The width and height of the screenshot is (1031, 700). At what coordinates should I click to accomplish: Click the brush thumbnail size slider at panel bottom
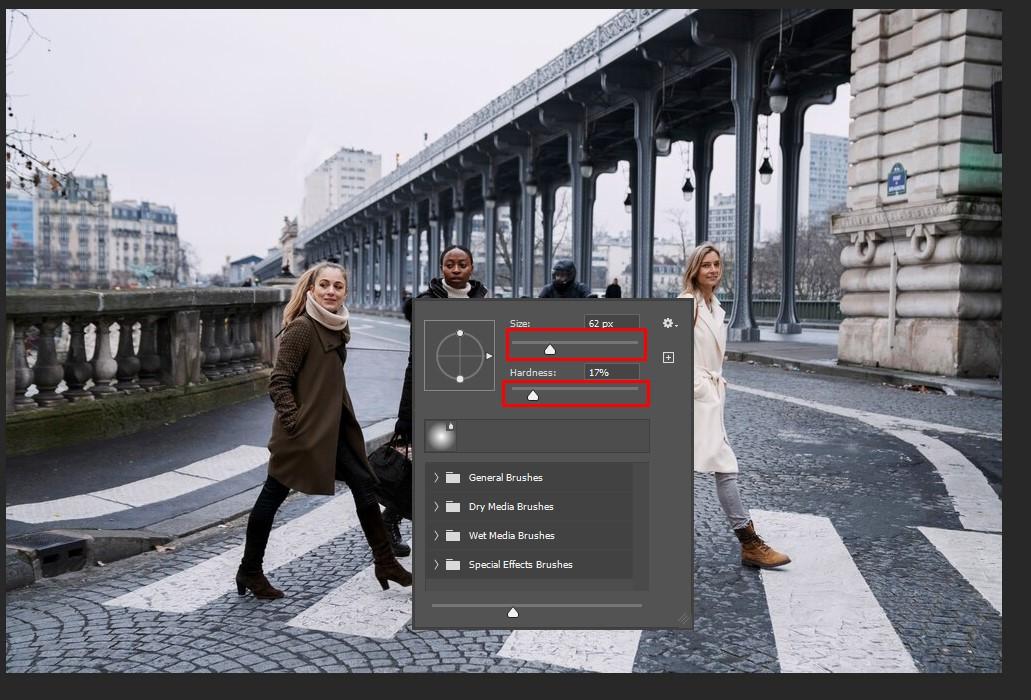(x=513, y=613)
